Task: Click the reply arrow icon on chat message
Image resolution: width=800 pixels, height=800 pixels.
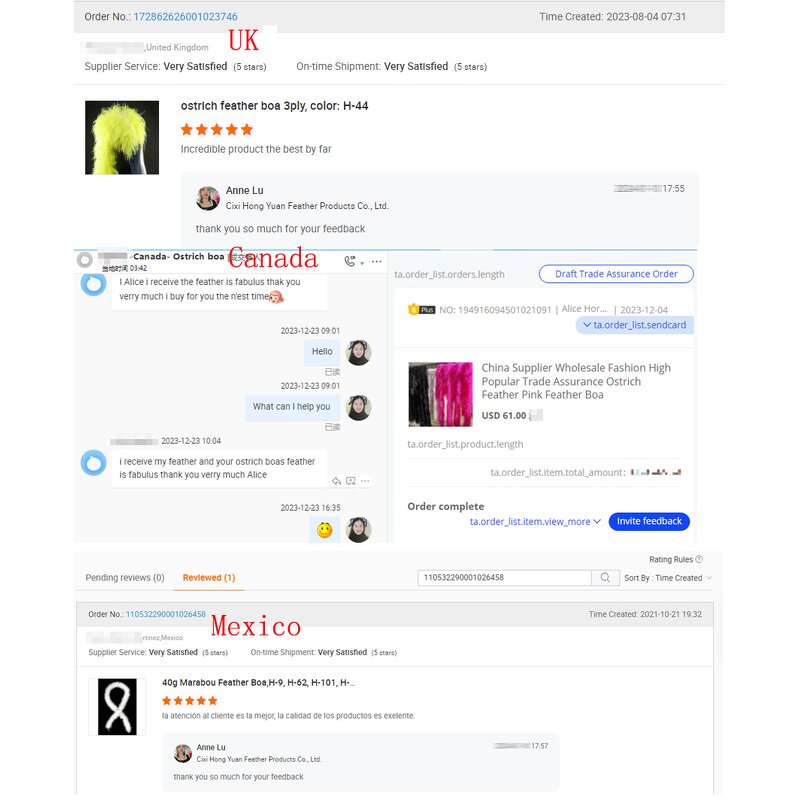Action: click(336, 481)
